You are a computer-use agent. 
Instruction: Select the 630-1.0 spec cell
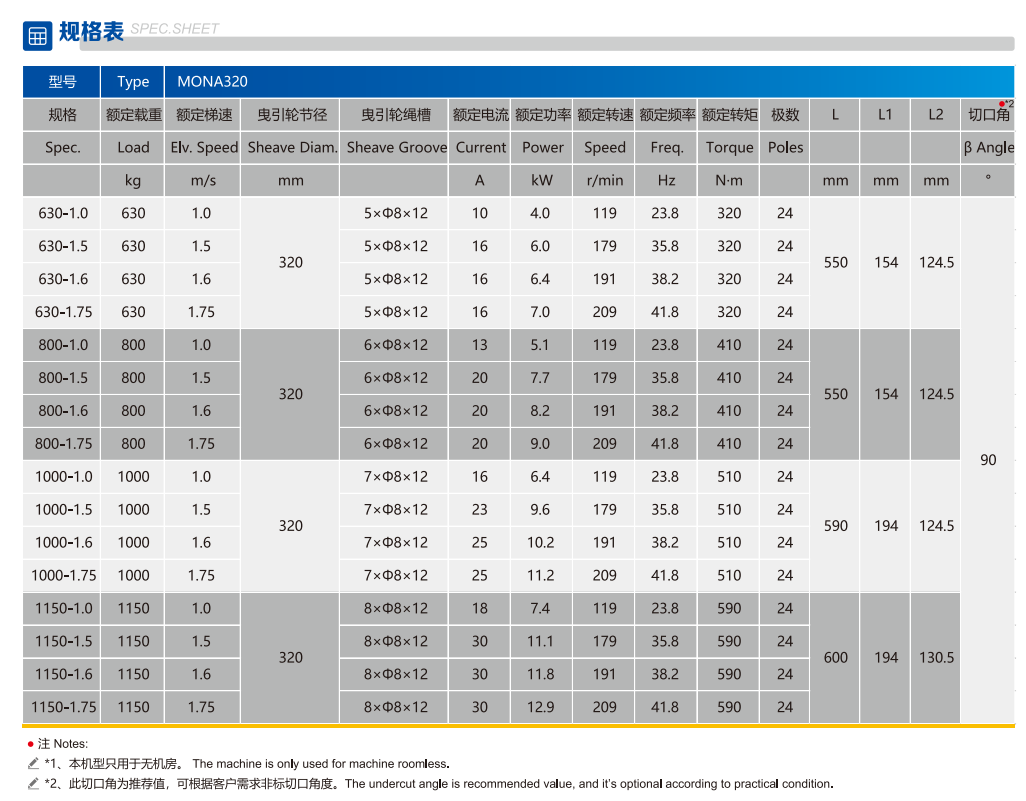63,213
